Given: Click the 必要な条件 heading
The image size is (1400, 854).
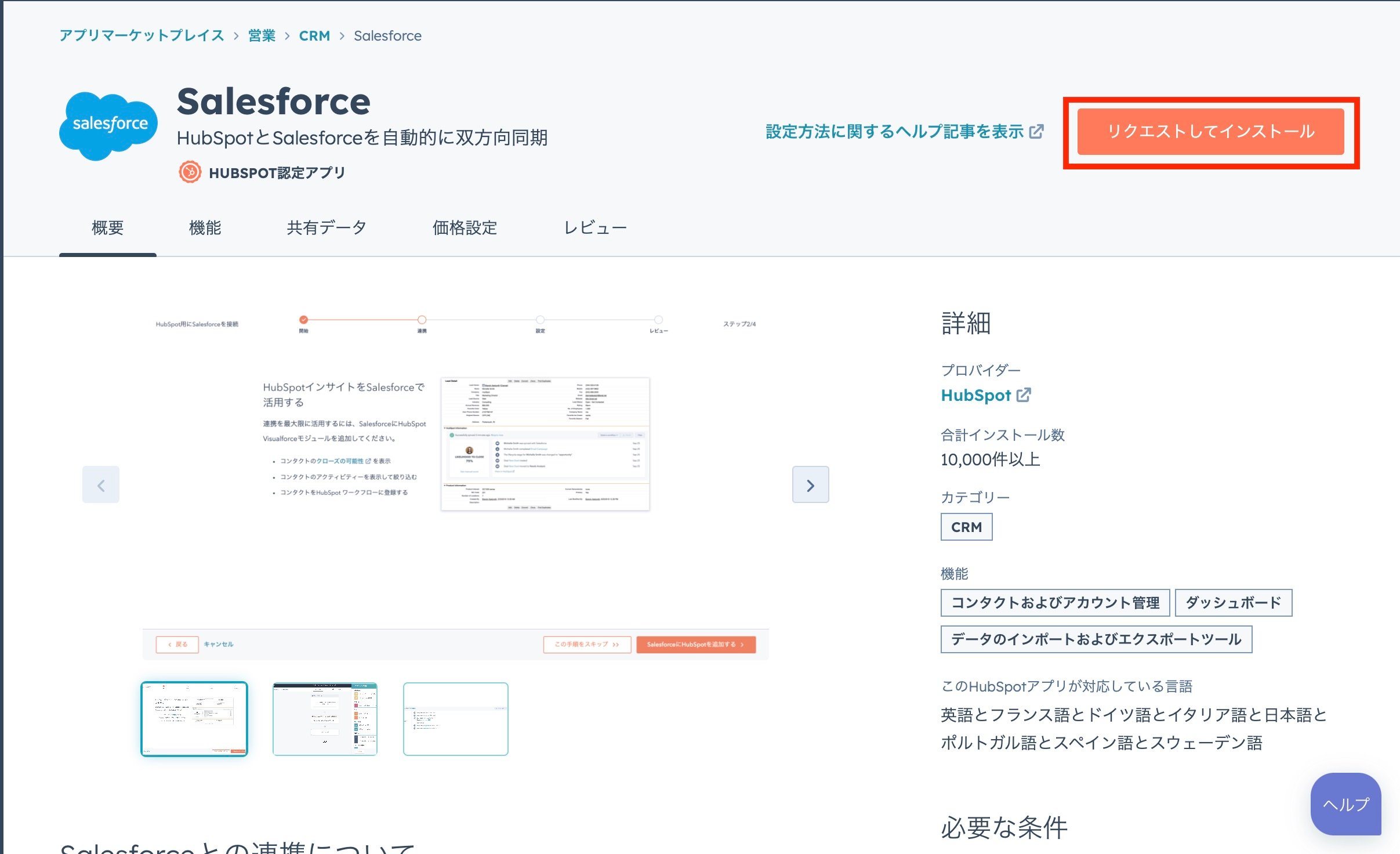Looking at the screenshot, I should [x=1004, y=828].
